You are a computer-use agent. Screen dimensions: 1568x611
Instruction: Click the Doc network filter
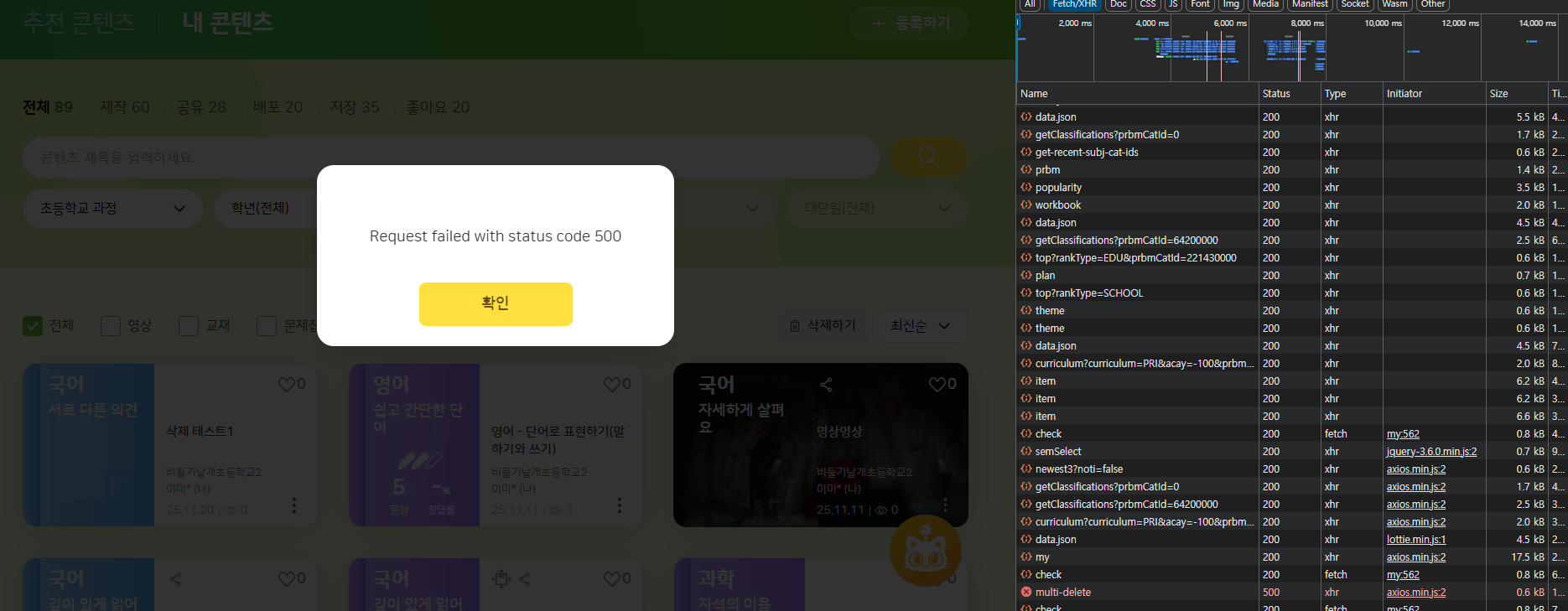[x=1119, y=4]
